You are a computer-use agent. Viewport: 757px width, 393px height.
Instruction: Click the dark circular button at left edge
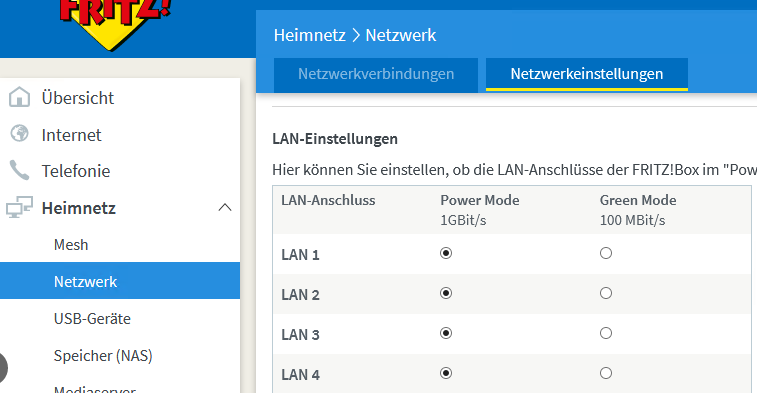pyautogui.click(x=2, y=368)
